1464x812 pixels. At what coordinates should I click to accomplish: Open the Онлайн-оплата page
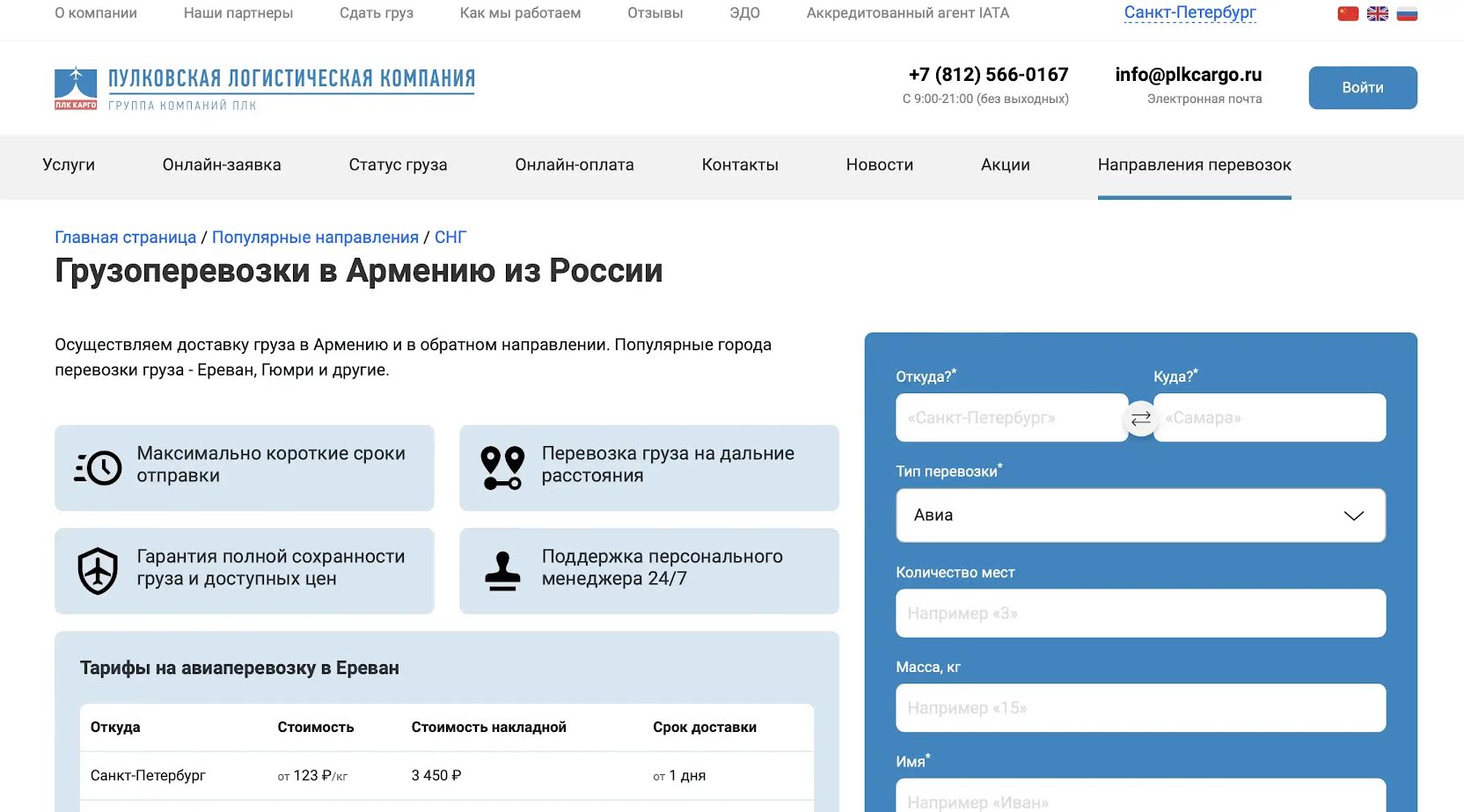click(x=575, y=165)
